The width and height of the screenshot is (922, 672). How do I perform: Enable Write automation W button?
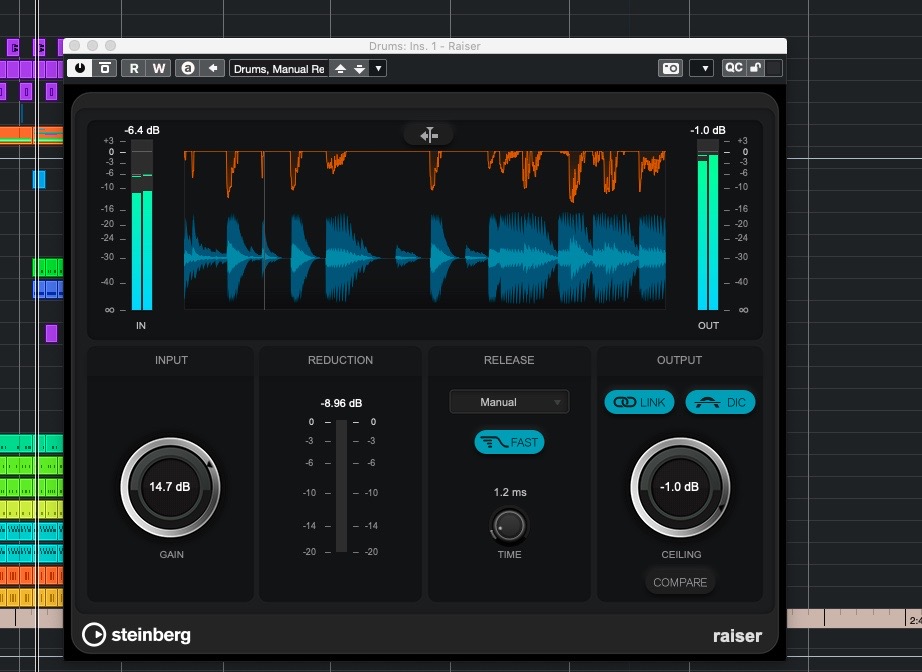tap(159, 68)
